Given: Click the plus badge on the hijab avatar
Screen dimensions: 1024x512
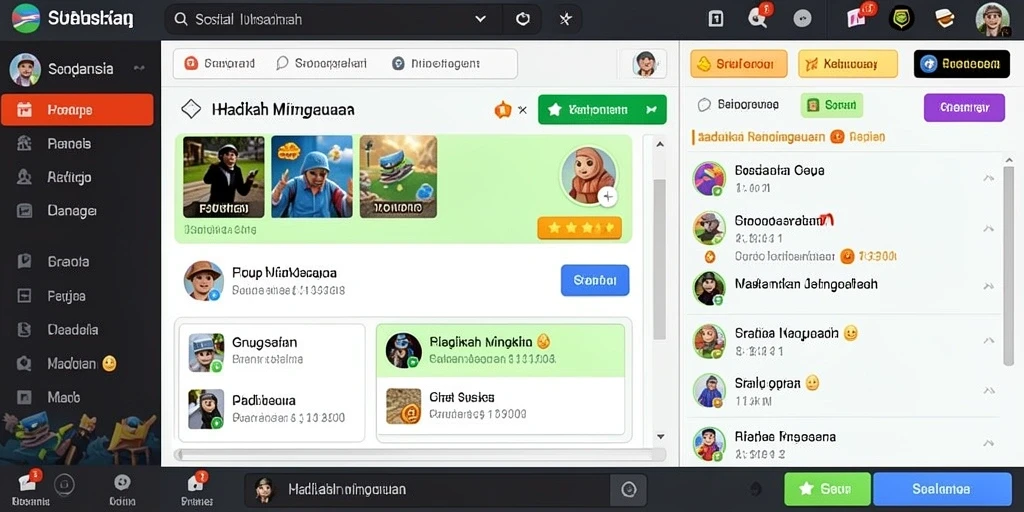Looking at the screenshot, I should click(x=607, y=196).
